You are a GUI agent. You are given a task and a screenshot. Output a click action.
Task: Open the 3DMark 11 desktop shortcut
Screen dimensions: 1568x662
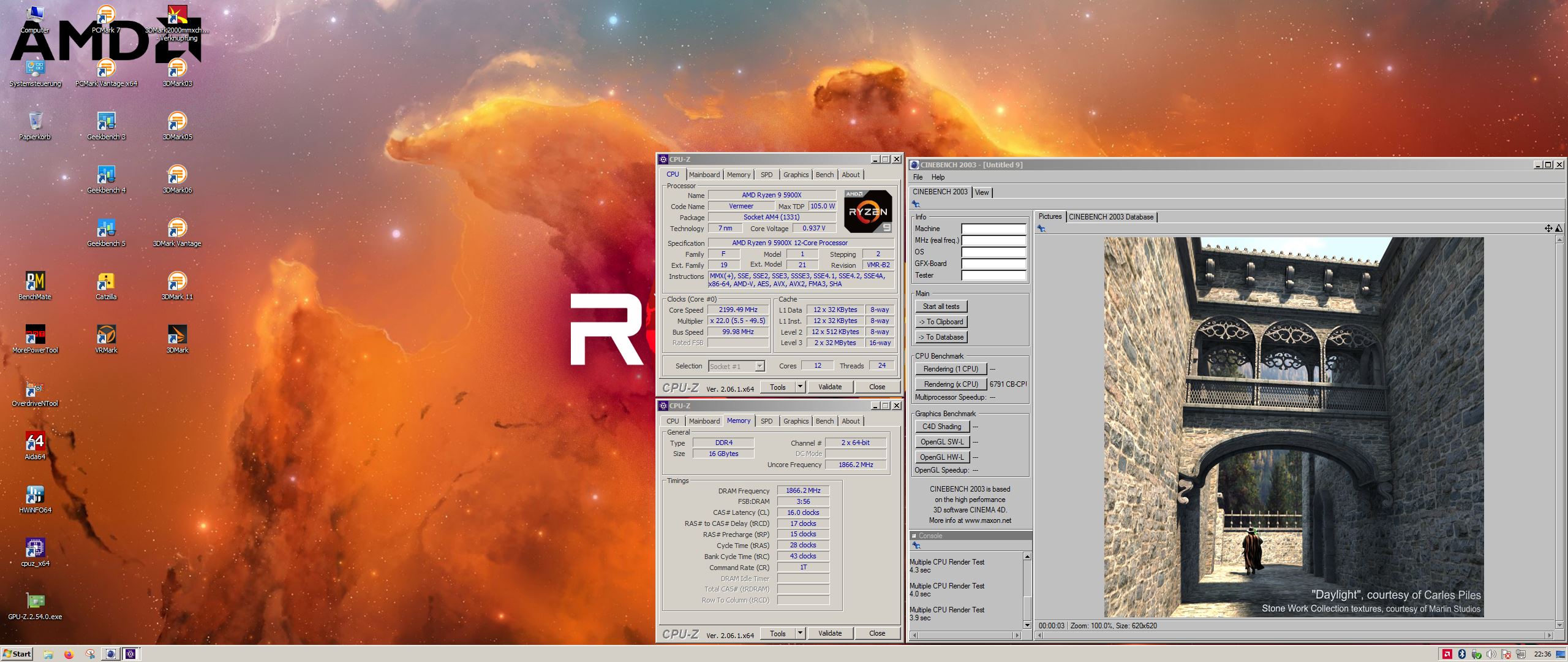(177, 286)
